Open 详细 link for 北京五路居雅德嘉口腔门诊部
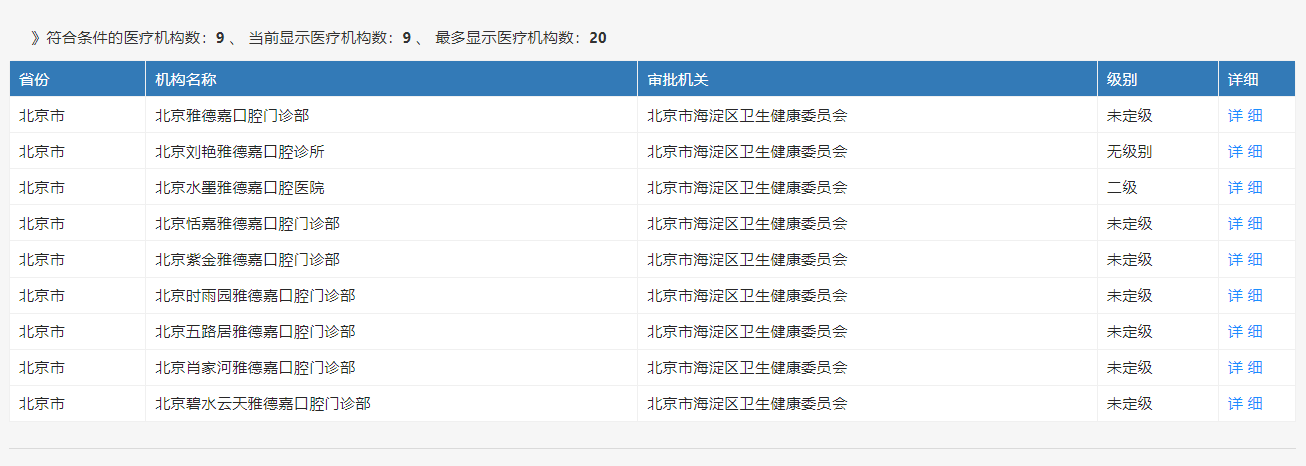The image size is (1306, 466). click(x=1245, y=331)
